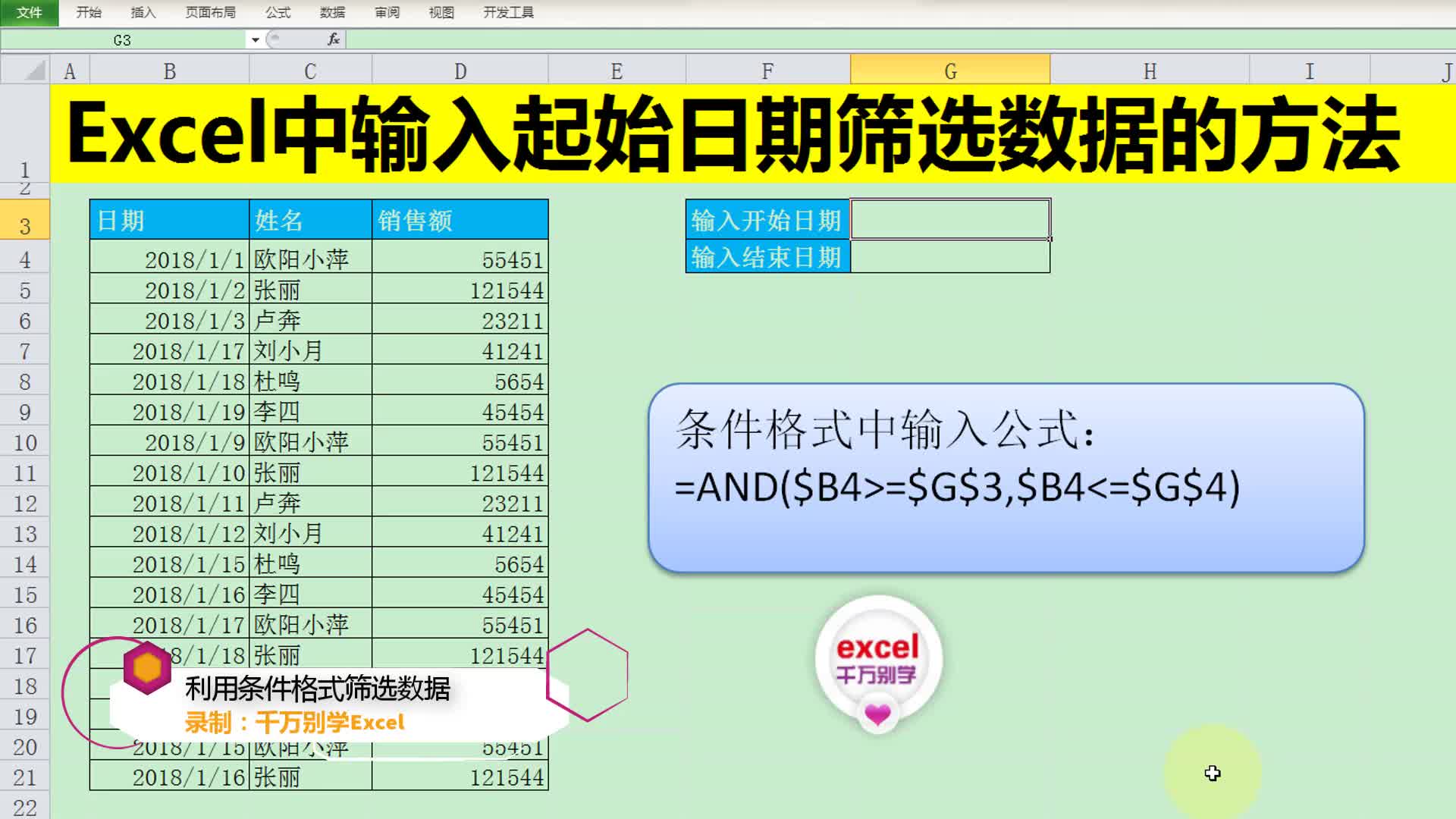Click the conditional format formula text box
This screenshot has height=819, width=1456.
[1006, 478]
